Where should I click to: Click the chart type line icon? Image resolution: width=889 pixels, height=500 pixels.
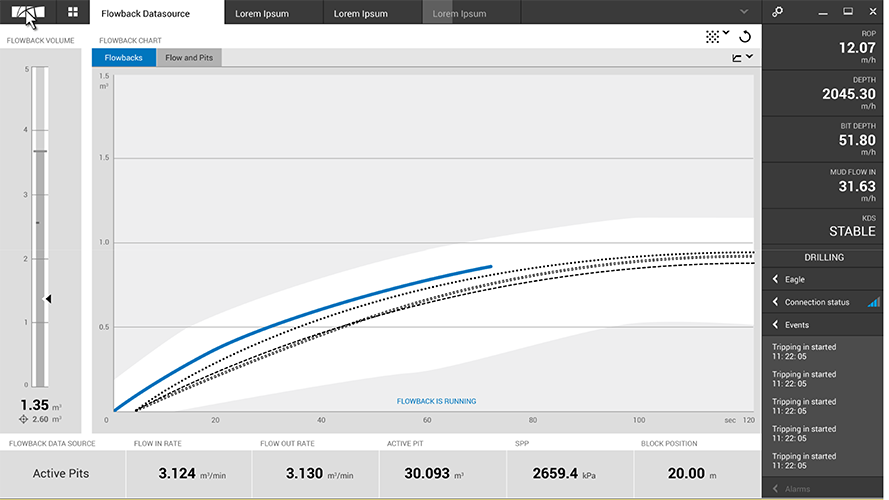(738, 58)
